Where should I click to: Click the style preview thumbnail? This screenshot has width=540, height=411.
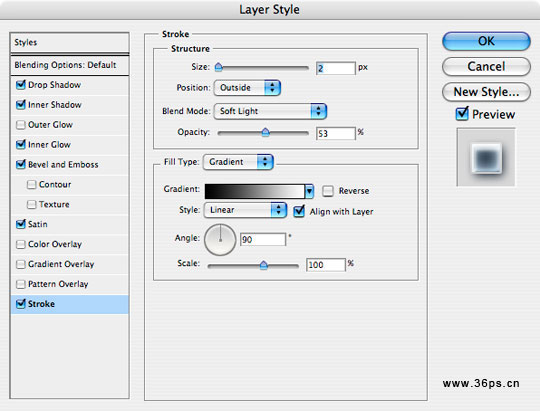click(486, 157)
